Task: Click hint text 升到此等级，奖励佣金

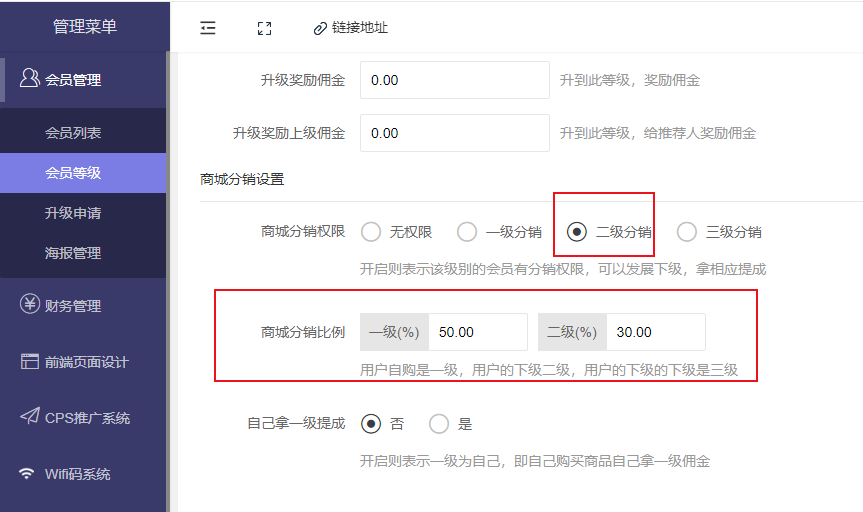Action: (x=630, y=80)
